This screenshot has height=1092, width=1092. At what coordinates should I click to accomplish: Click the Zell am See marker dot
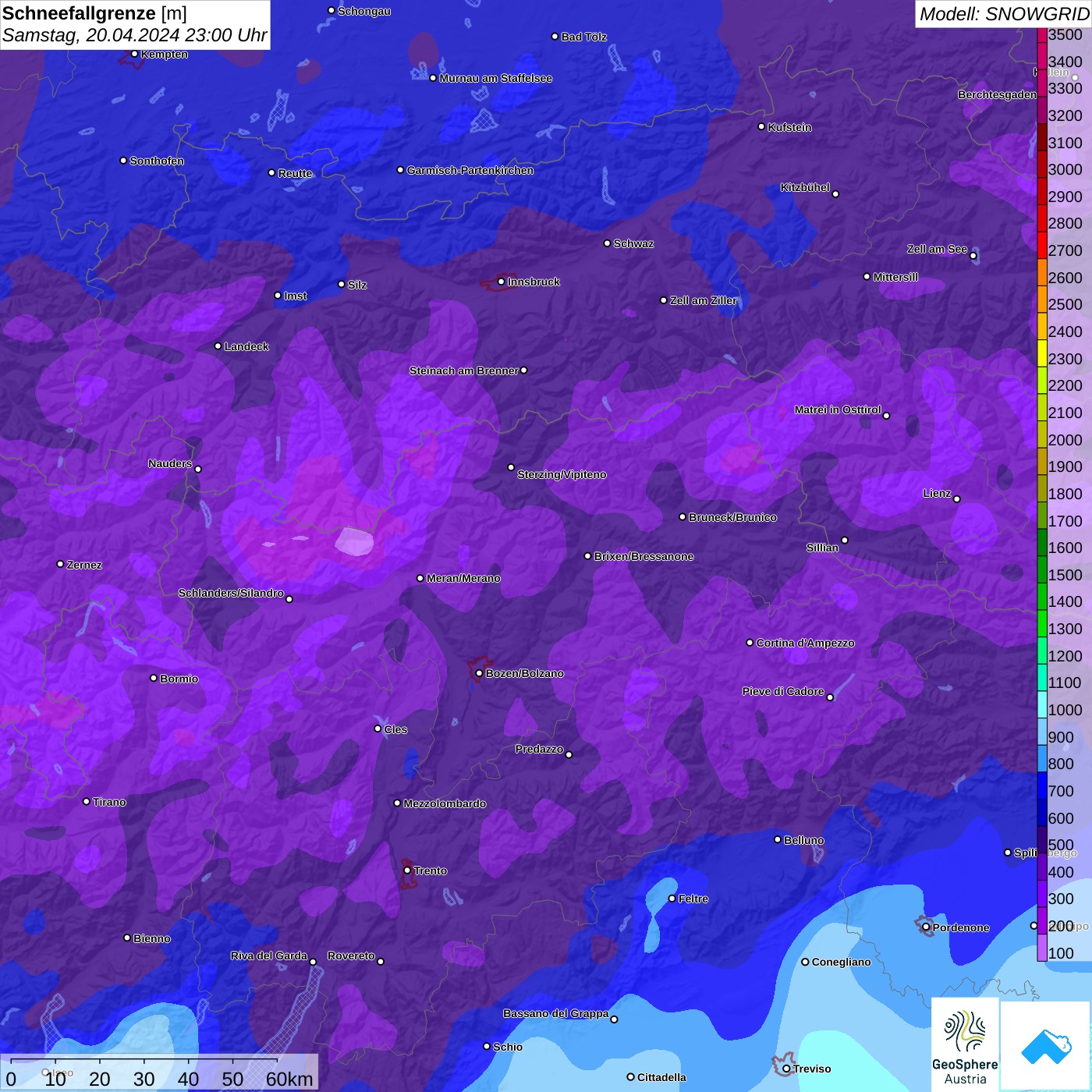click(x=973, y=256)
